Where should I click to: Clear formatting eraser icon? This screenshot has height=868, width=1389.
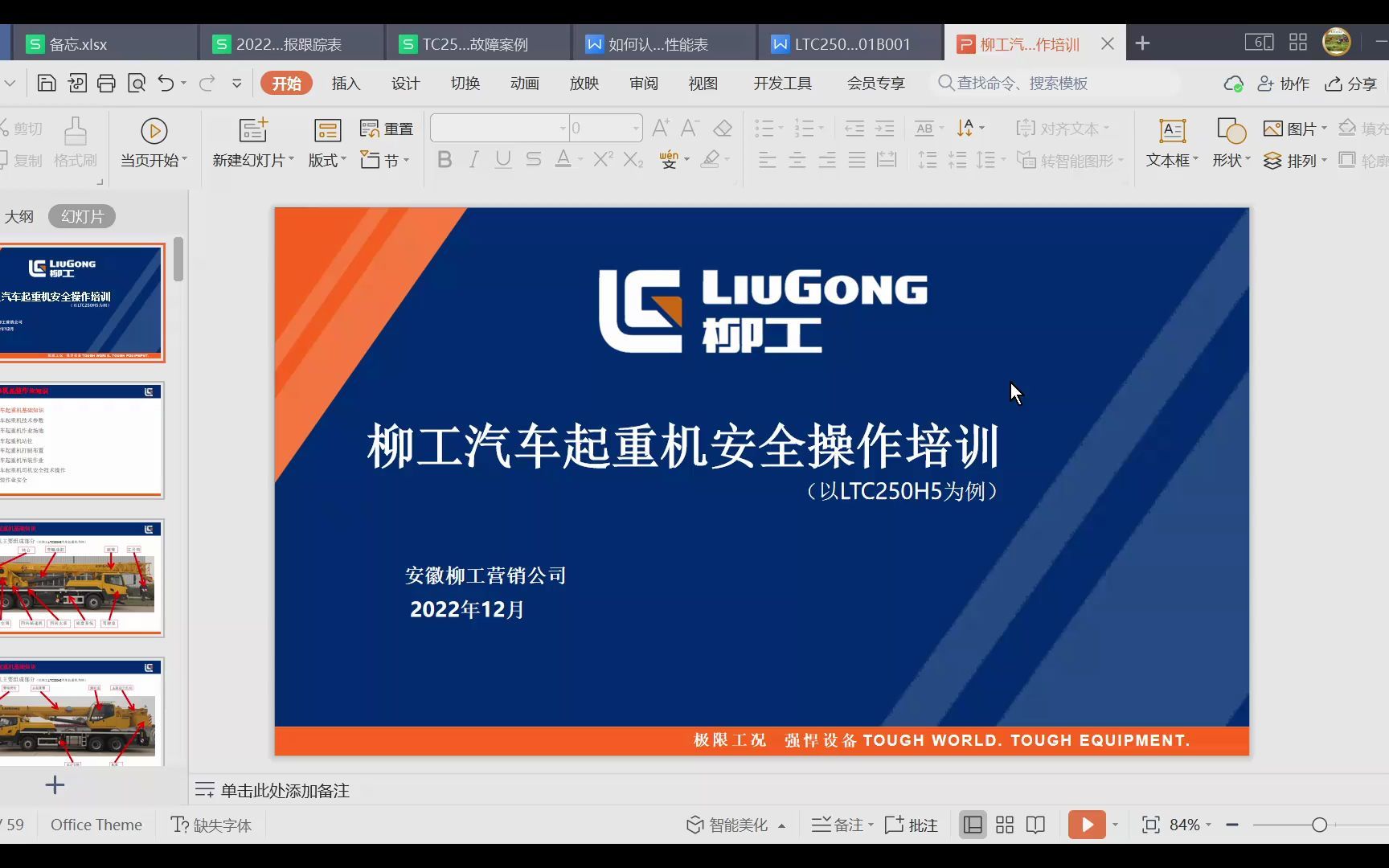[723, 128]
